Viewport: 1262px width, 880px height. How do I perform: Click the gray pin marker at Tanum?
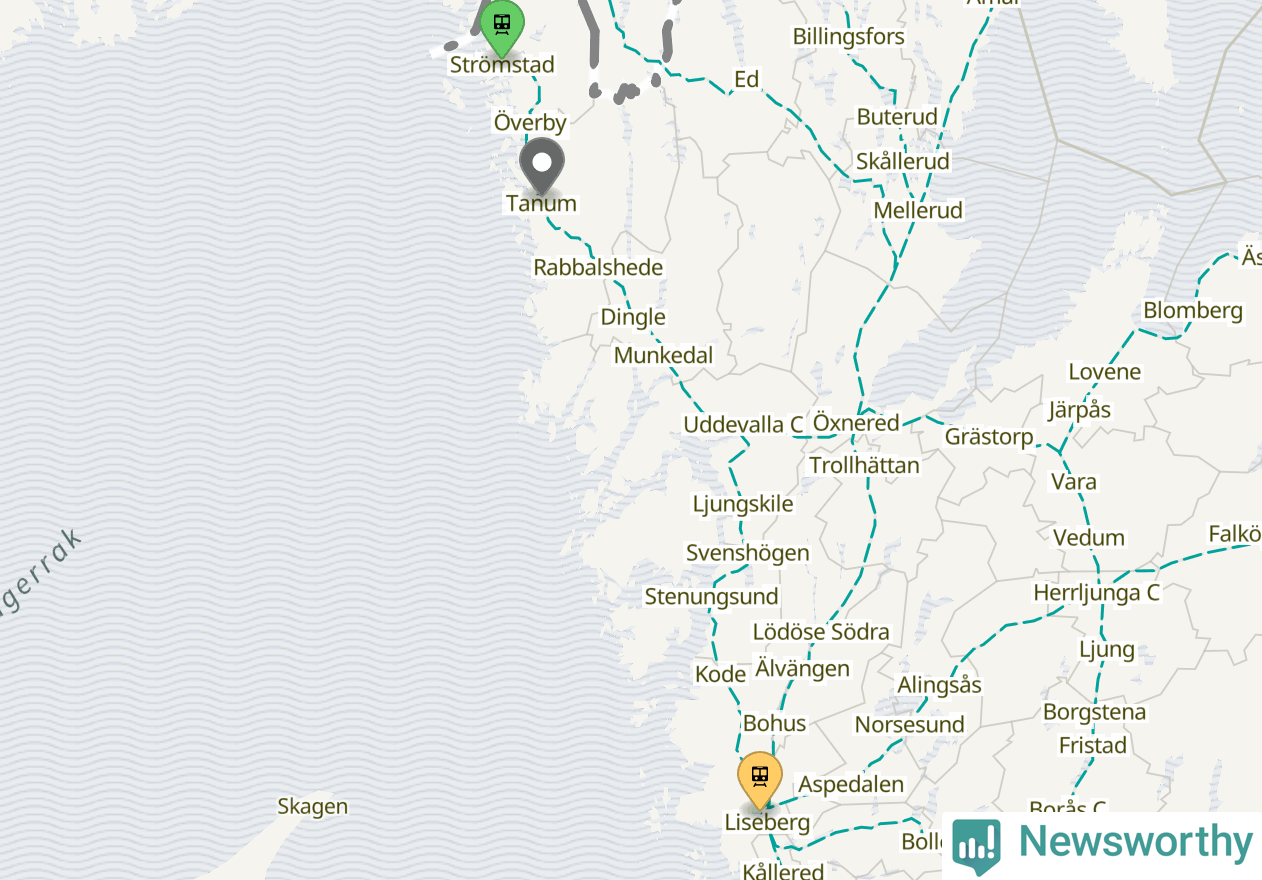(542, 166)
